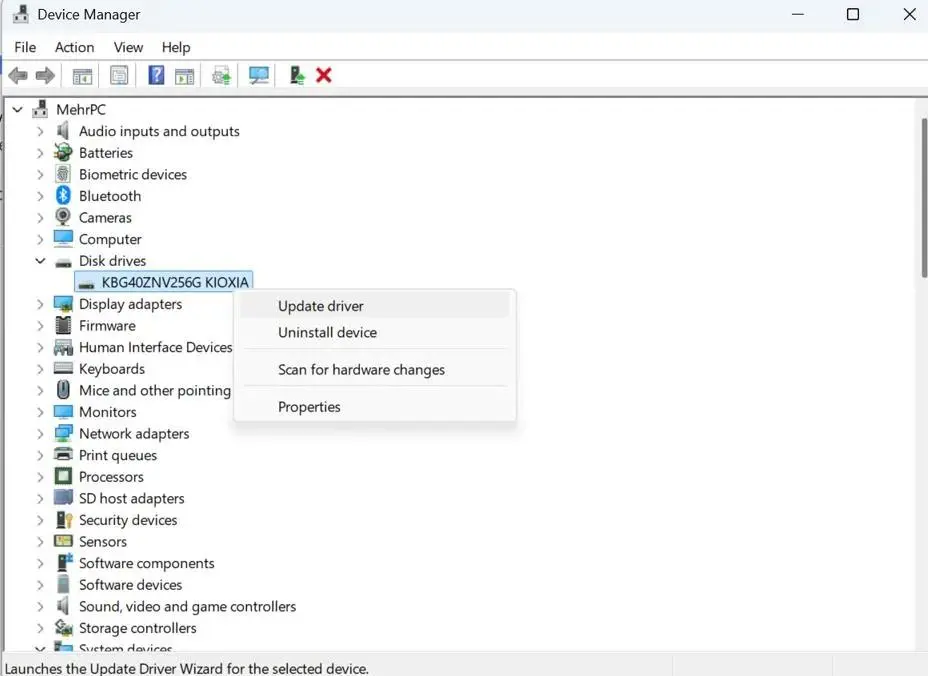
Task: Select the Processors tree item
Action: click(x=111, y=477)
